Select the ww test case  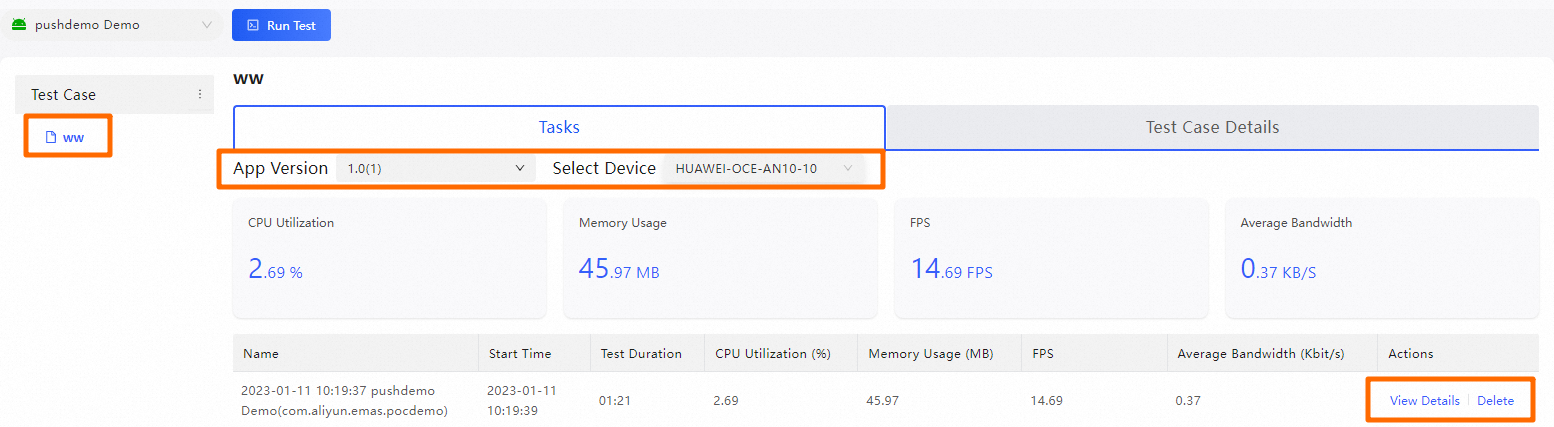[x=73, y=137]
